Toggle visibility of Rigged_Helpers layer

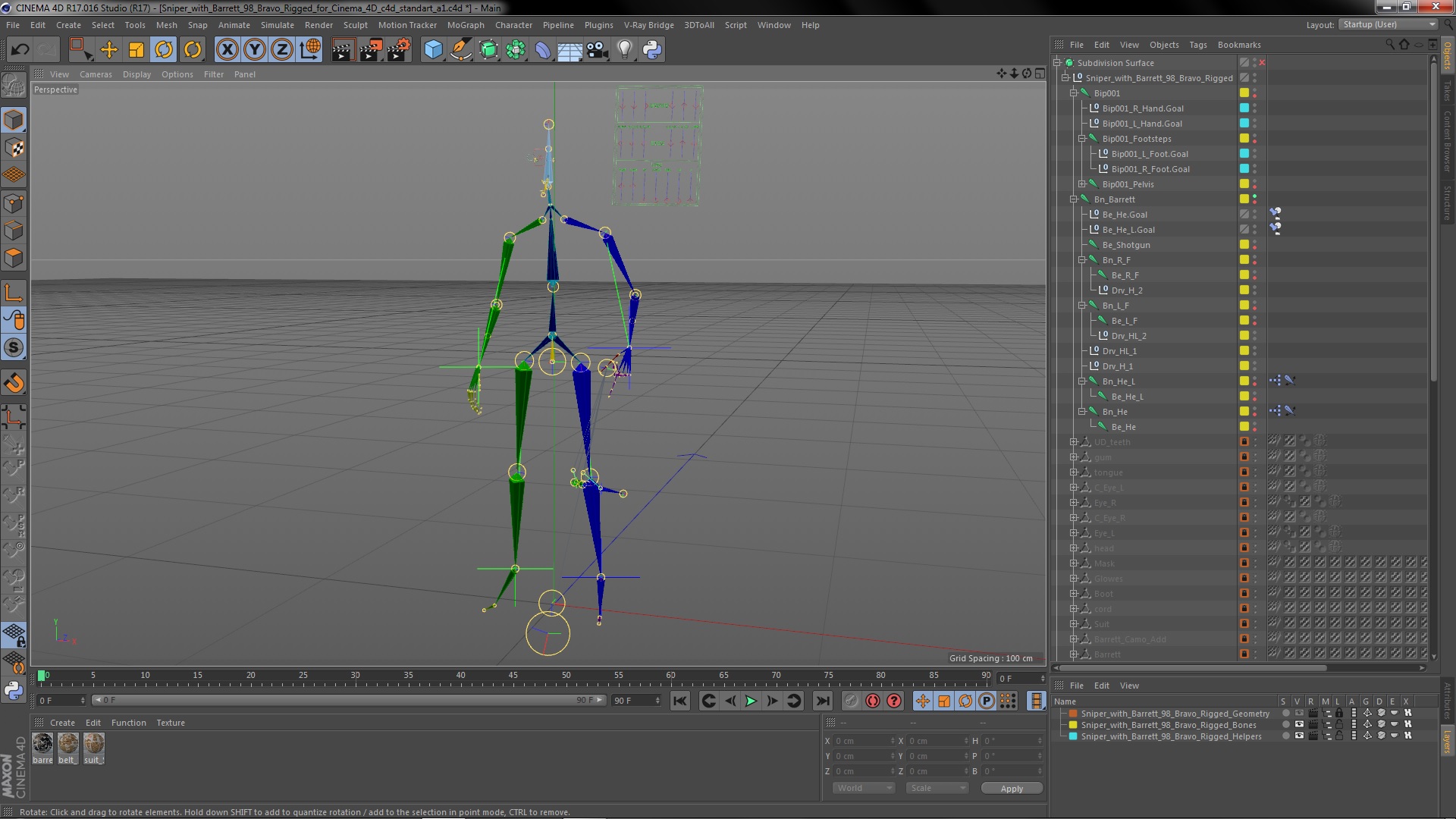[x=1299, y=736]
